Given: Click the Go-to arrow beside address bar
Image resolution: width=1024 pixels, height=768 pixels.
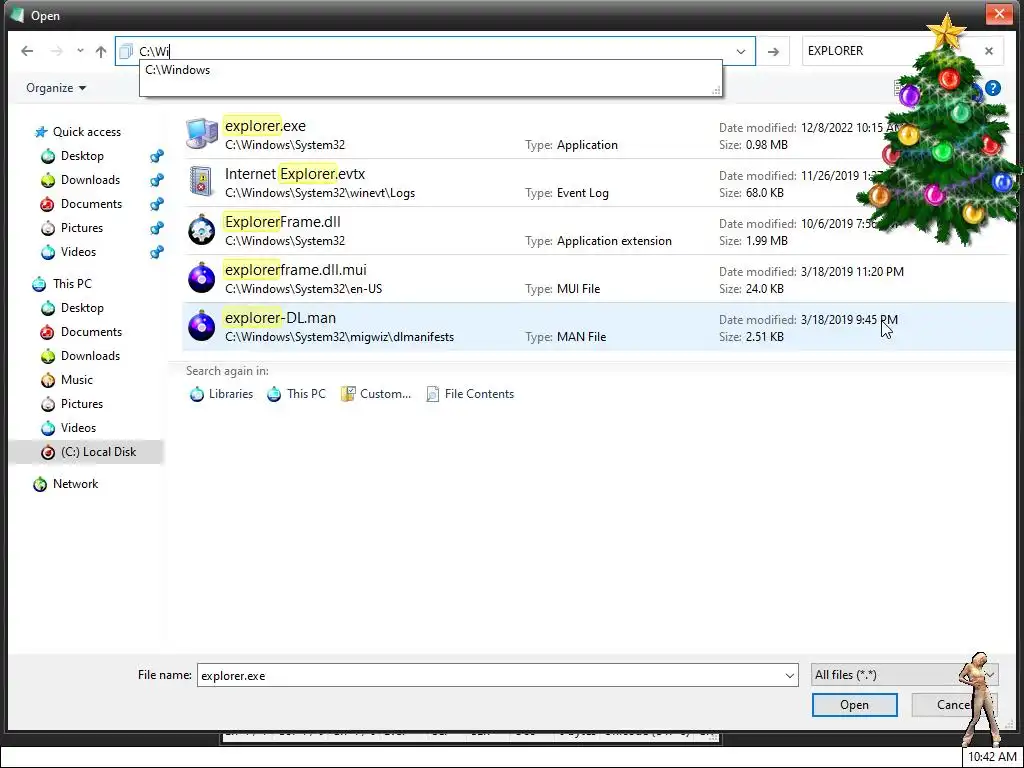Looking at the screenshot, I should coord(773,52).
